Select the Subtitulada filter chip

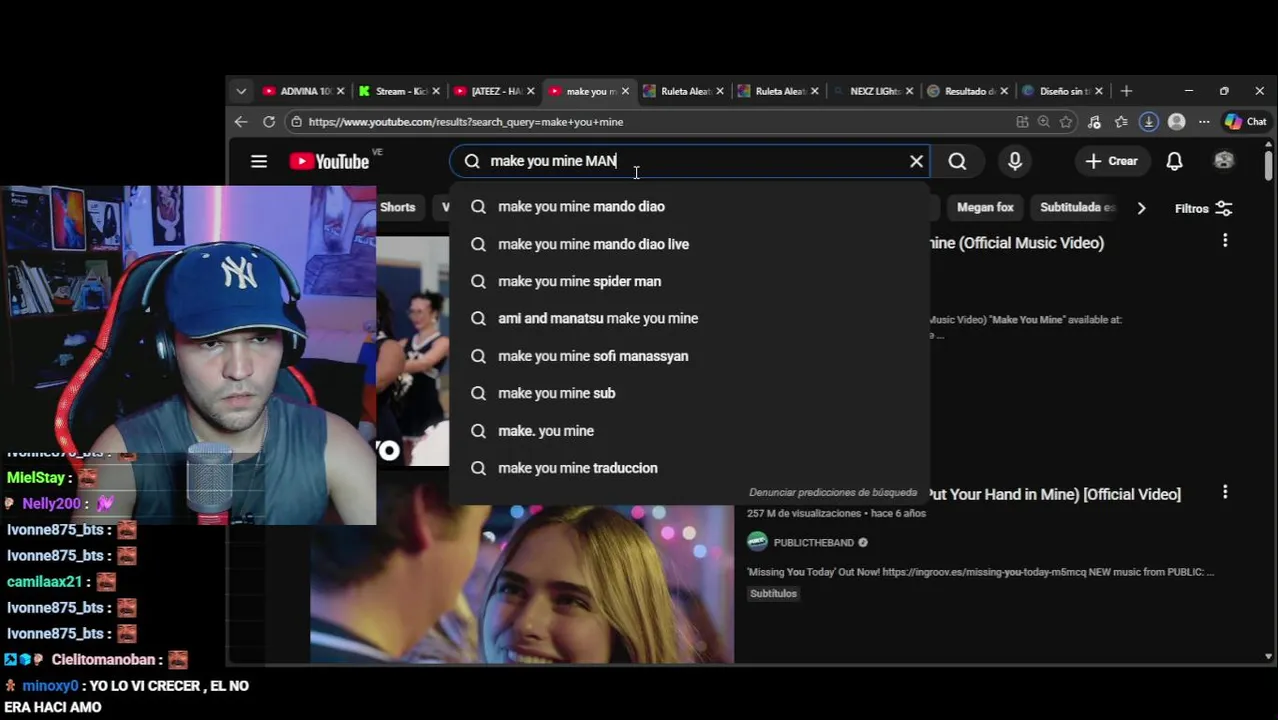click(1076, 207)
